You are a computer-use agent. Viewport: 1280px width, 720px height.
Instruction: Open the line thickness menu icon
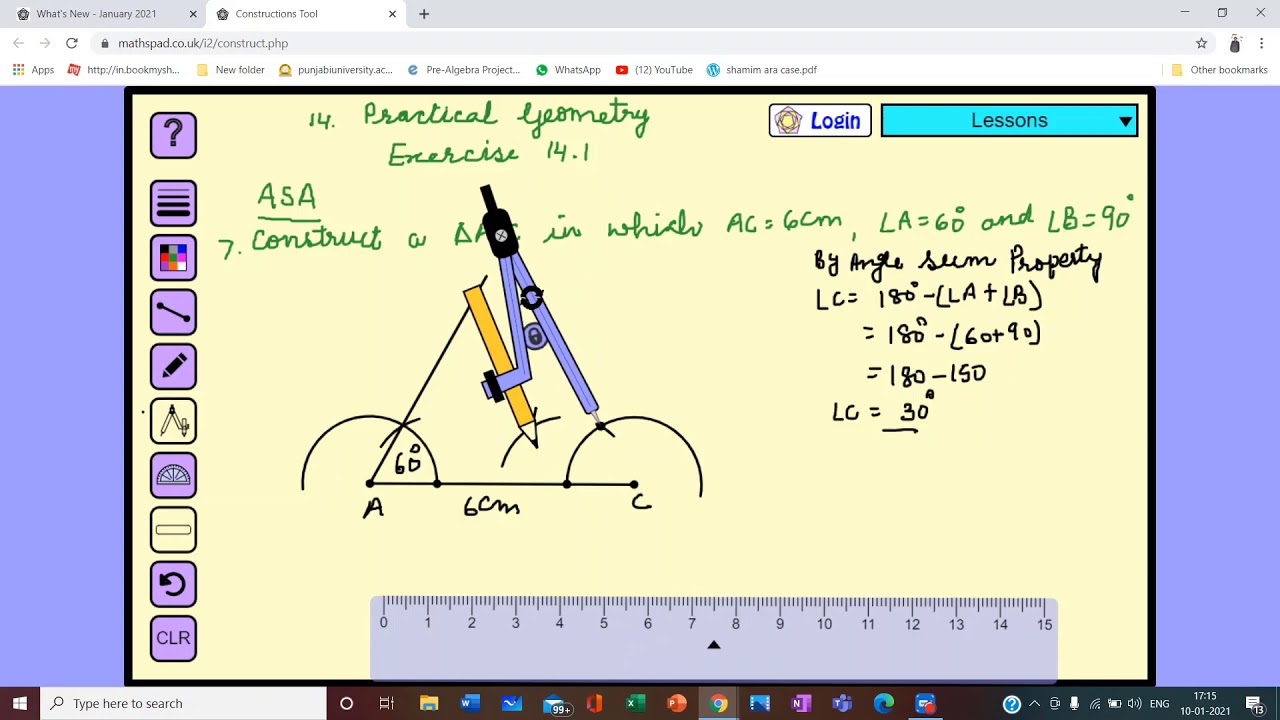(x=173, y=203)
